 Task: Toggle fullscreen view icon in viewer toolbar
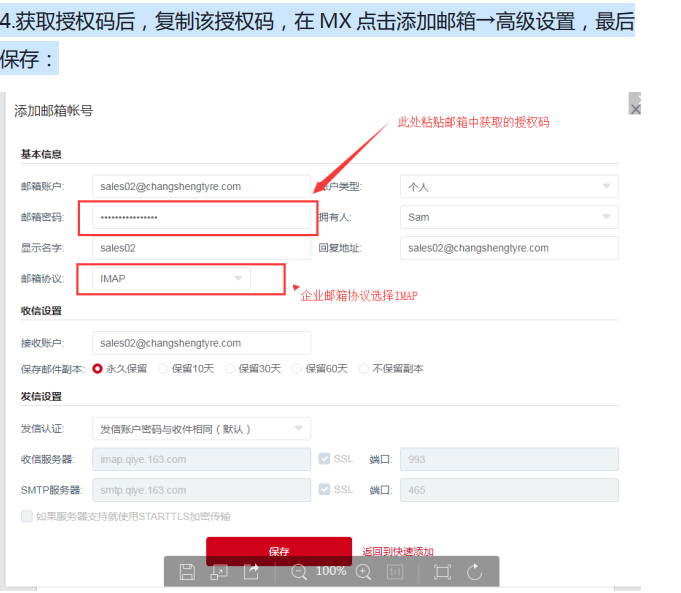(x=442, y=571)
